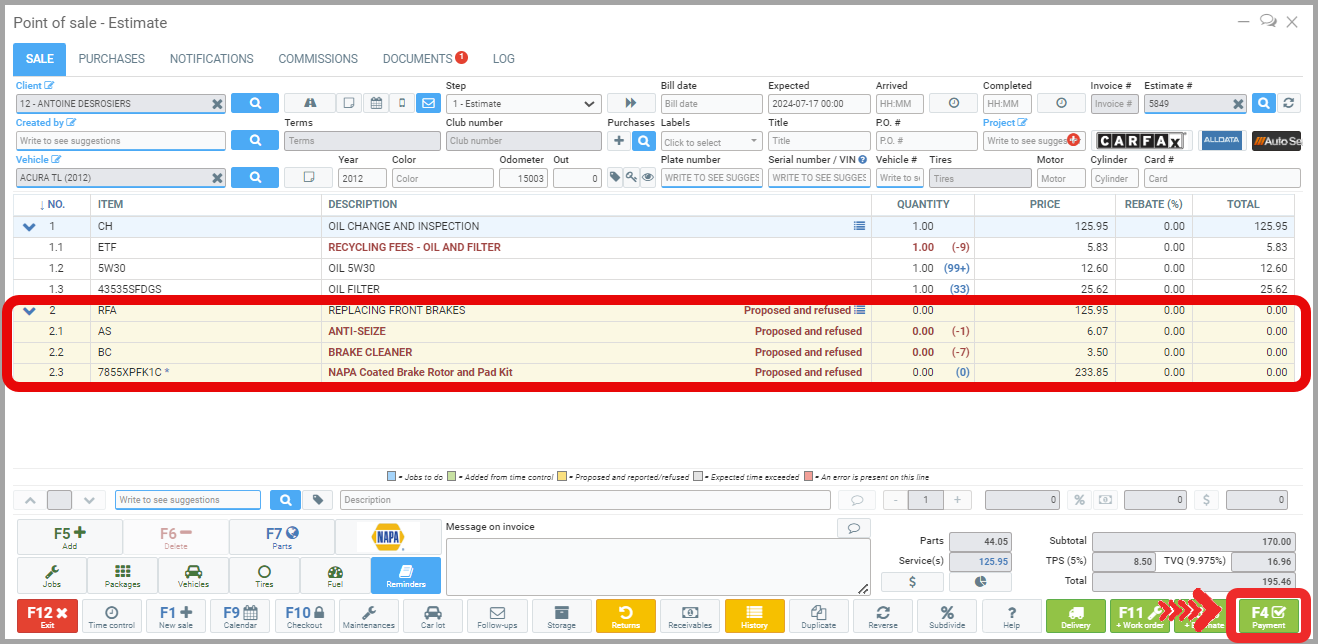
Task: Toggle the email envelope contact option
Action: (x=428, y=103)
